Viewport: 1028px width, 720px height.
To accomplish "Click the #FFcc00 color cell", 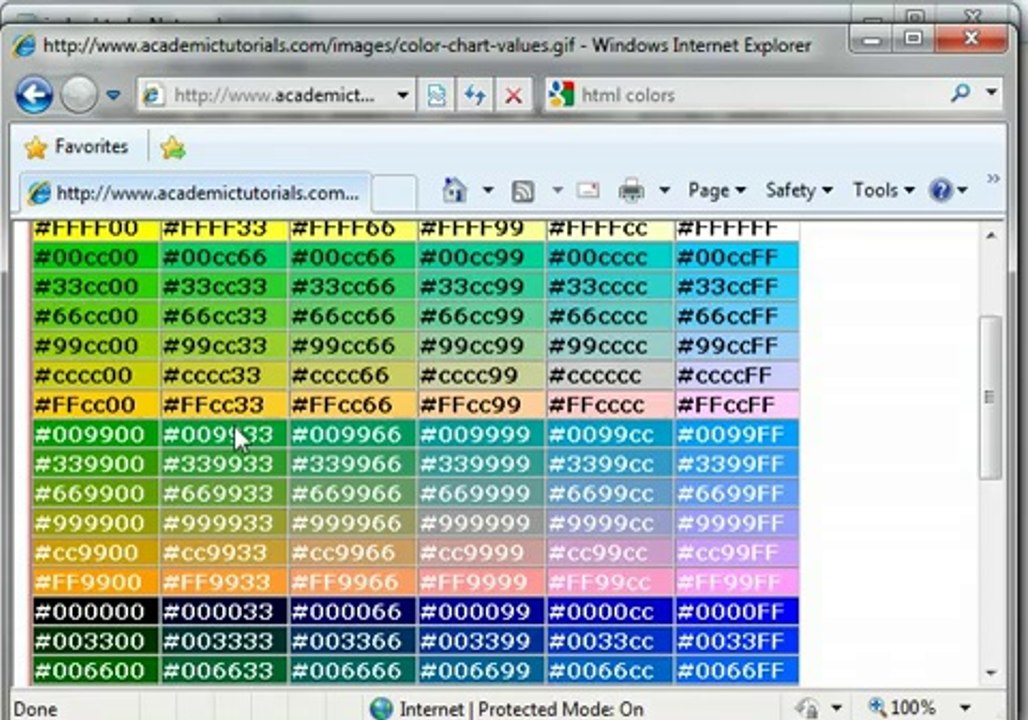I will tap(96, 405).
